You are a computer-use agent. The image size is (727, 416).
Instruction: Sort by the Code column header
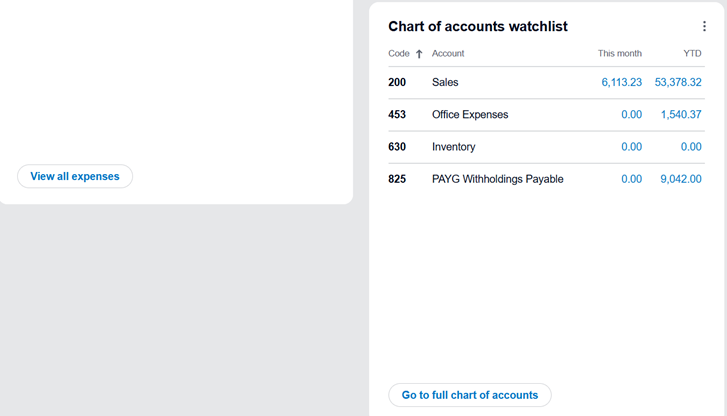point(399,53)
